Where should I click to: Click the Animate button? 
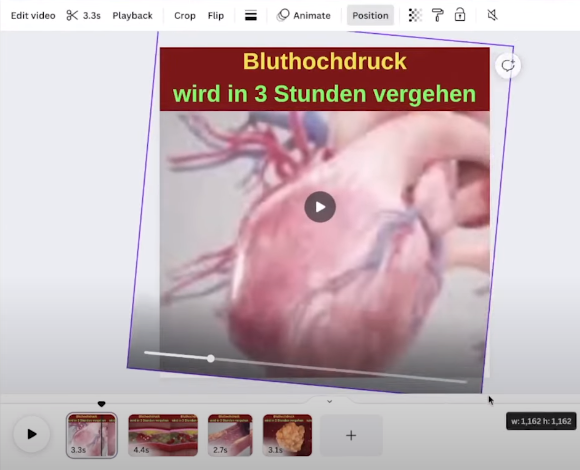pos(304,16)
